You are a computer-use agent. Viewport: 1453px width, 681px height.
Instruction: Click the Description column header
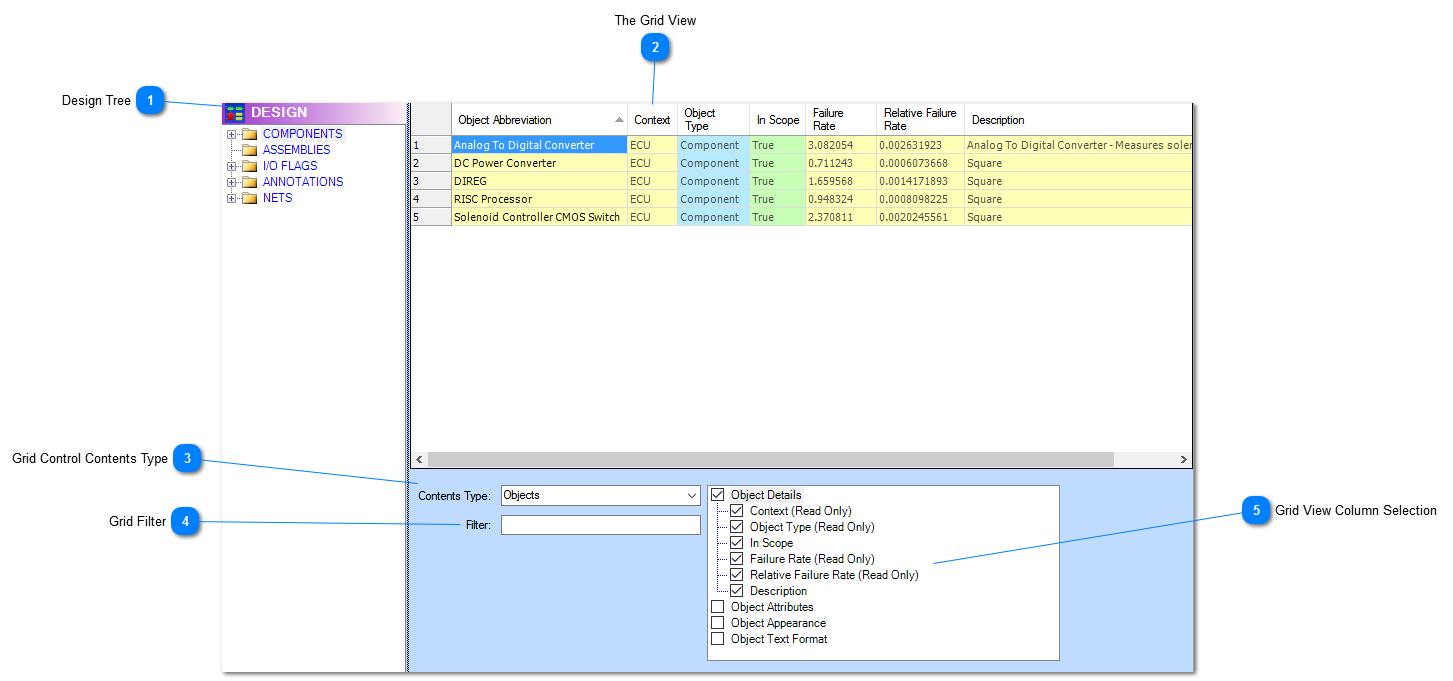tap(1078, 120)
